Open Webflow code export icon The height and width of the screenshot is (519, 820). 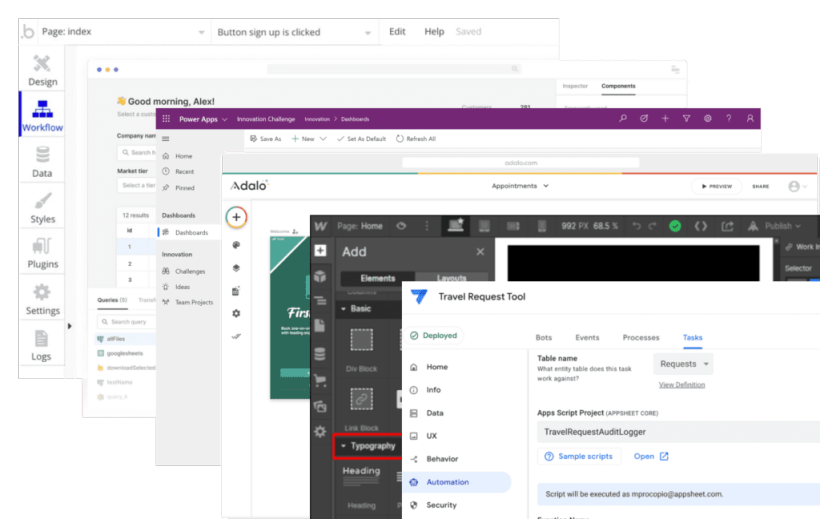tap(701, 226)
